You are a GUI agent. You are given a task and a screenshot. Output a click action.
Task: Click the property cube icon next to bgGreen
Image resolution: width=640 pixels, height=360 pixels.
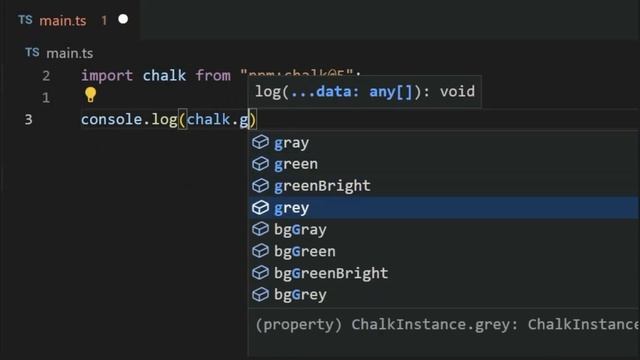pyautogui.click(x=260, y=251)
